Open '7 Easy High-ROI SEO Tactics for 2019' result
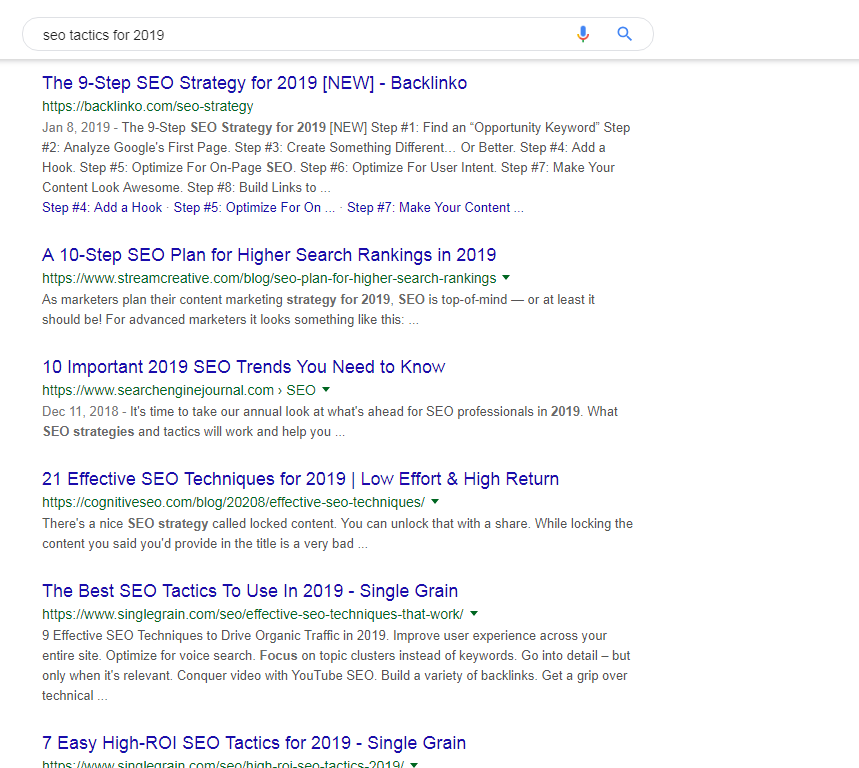 click(254, 743)
